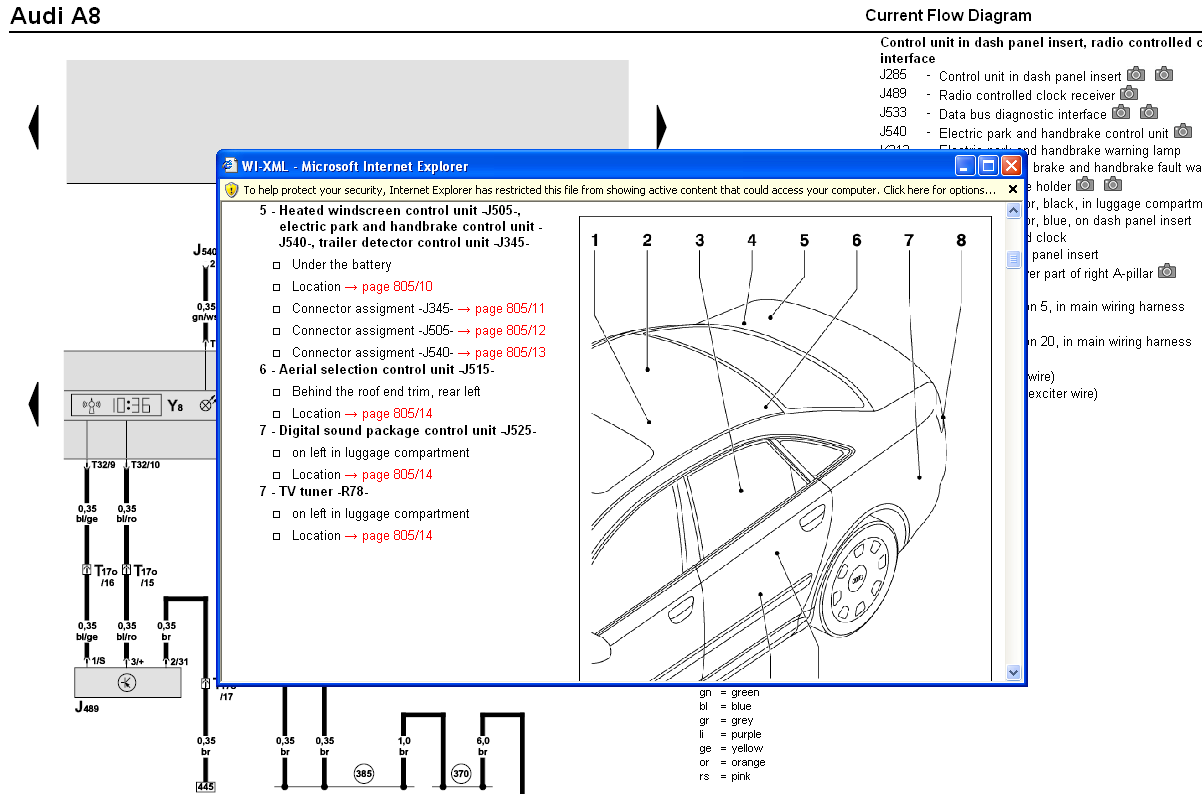Maximize the WI-XML Internet Explorer window
Viewport: 1202px width, 794px height.
point(988,166)
